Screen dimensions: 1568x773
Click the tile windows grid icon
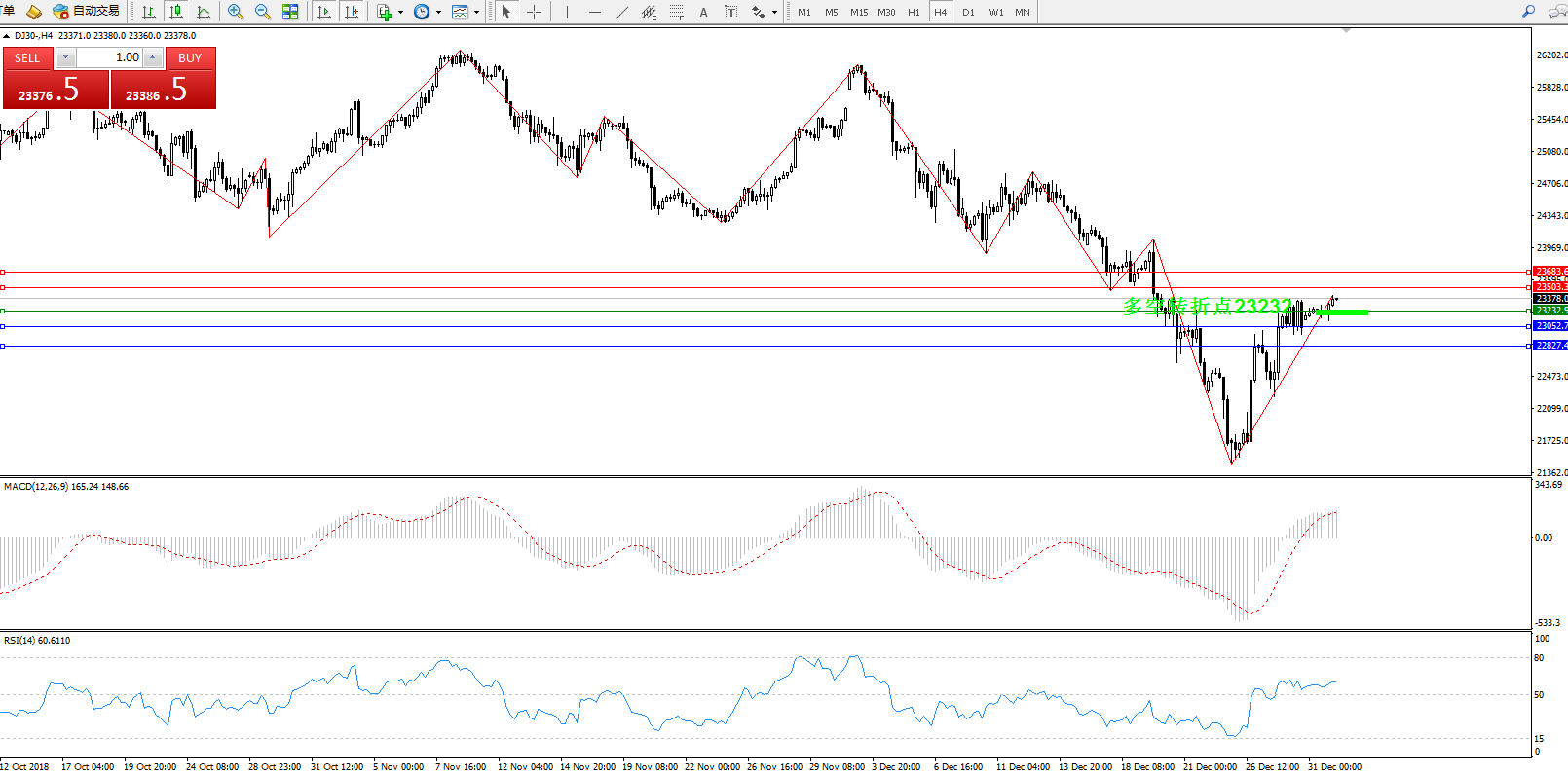click(290, 12)
